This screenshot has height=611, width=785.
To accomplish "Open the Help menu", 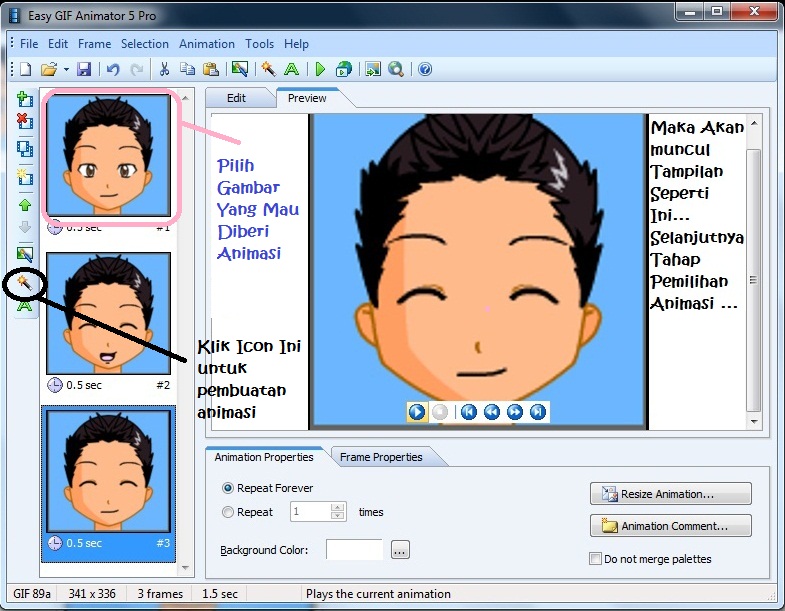I will pyautogui.click(x=296, y=44).
